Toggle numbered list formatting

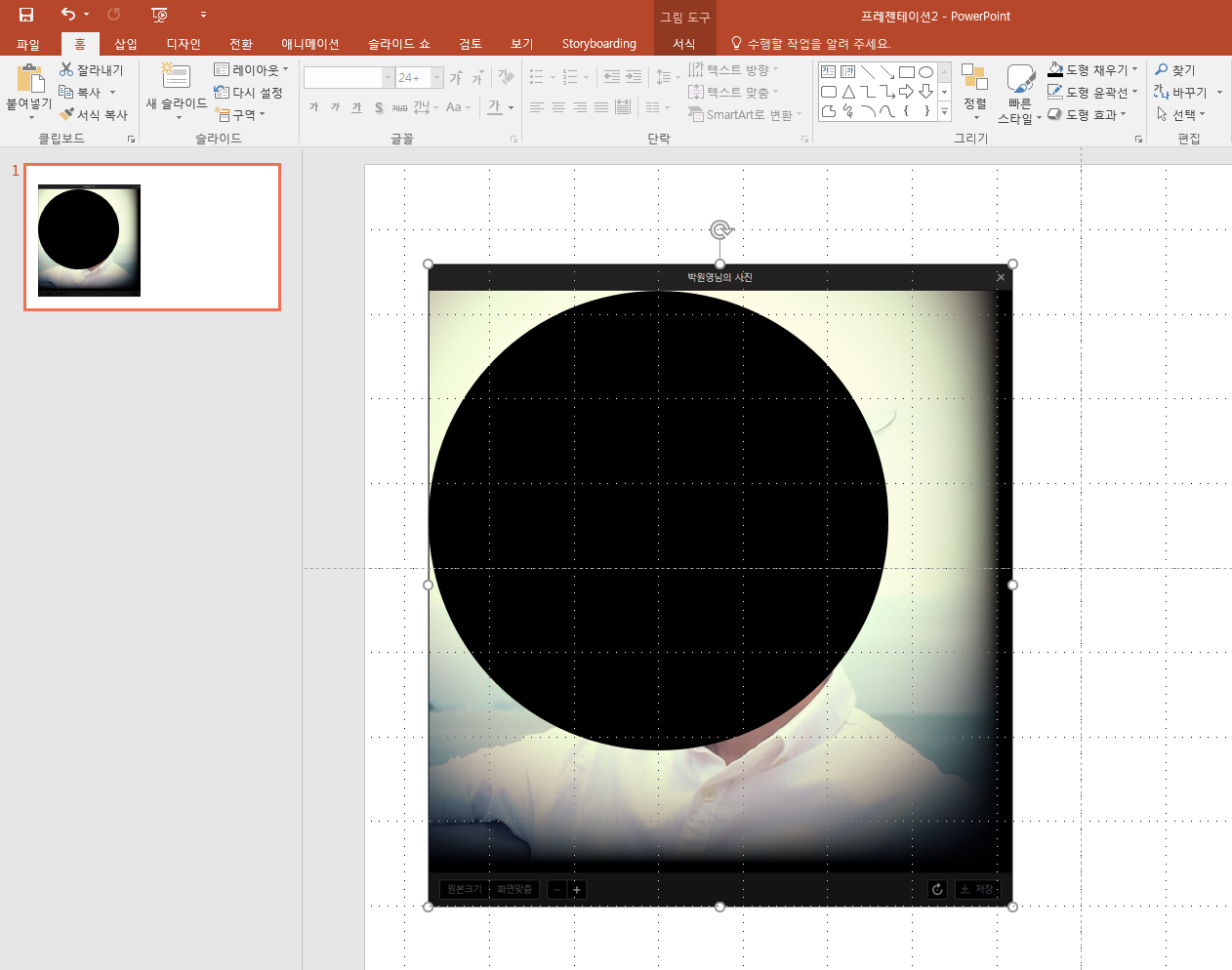point(570,77)
